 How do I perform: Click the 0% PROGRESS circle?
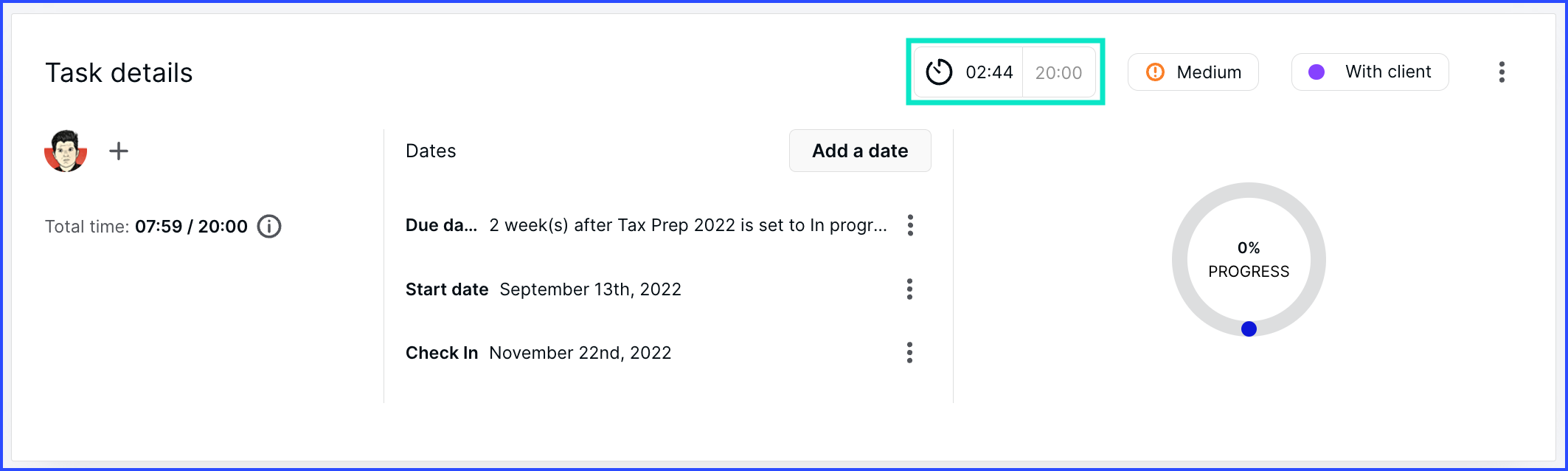[1249, 259]
